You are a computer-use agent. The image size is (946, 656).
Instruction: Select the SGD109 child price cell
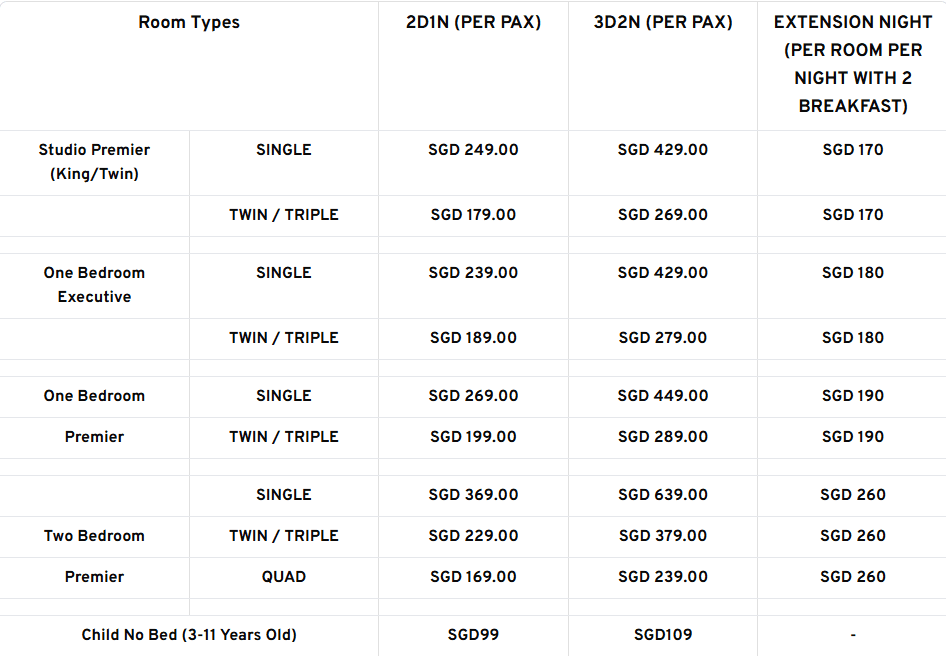663,635
